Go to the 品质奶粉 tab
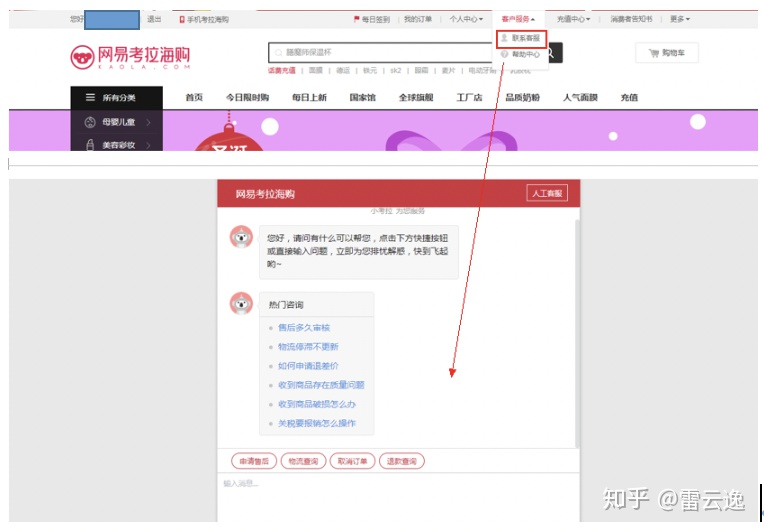 coord(522,97)
